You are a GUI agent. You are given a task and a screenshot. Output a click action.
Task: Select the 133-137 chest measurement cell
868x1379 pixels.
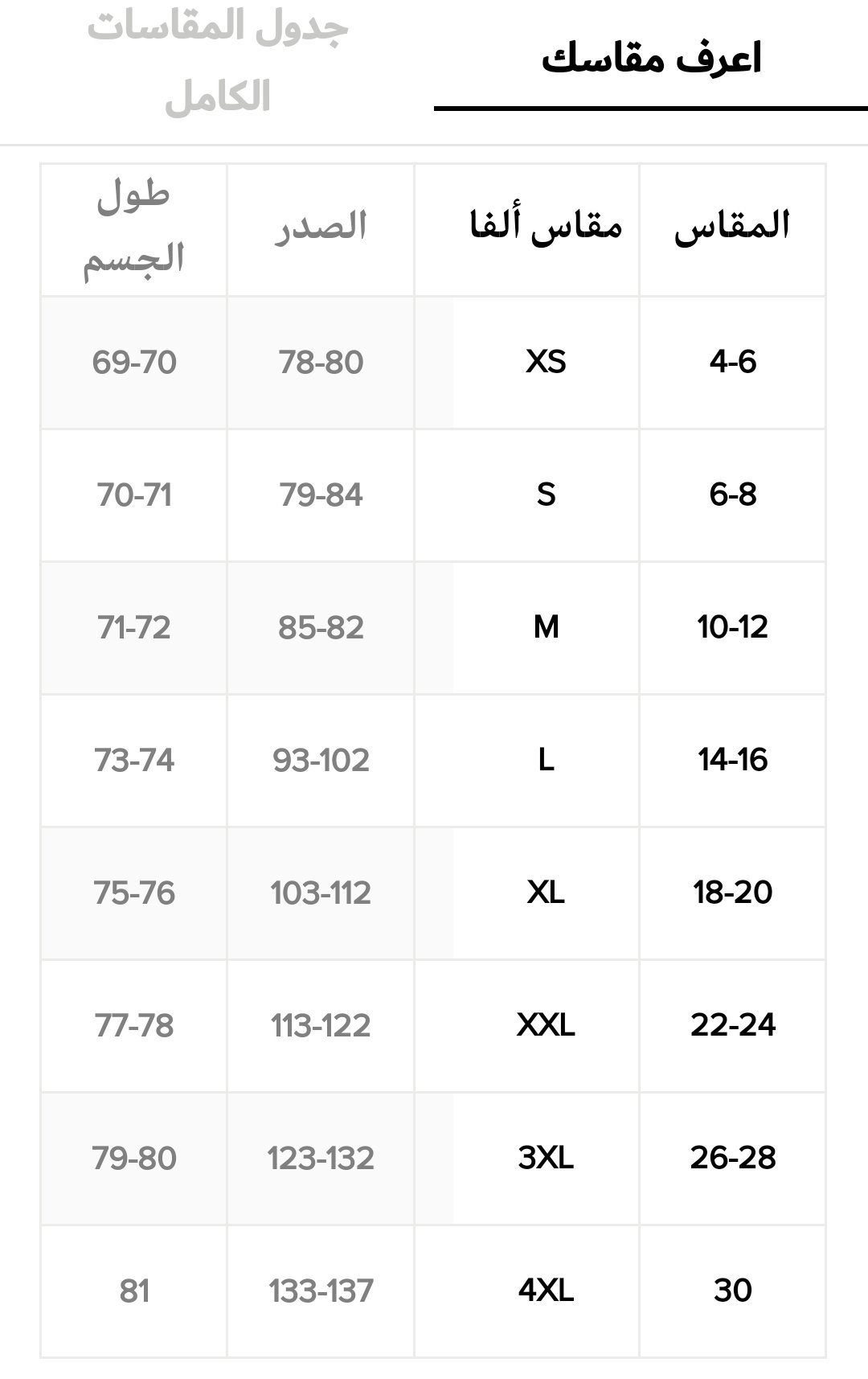(321, 1291)
